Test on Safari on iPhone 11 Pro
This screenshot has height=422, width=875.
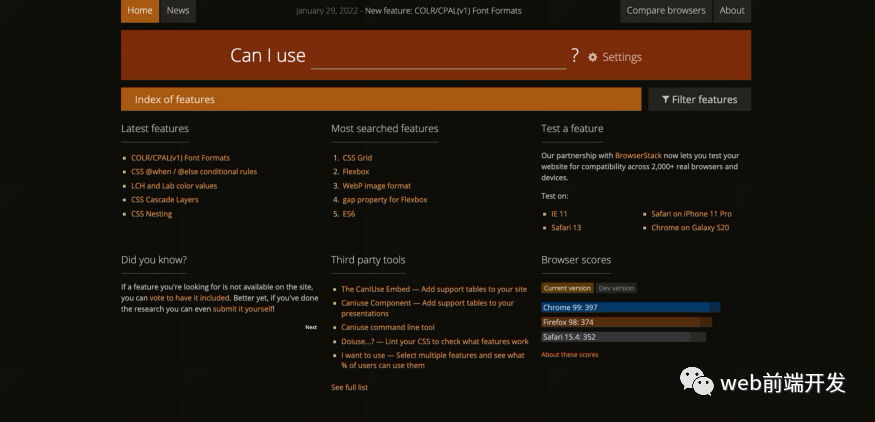691,214
